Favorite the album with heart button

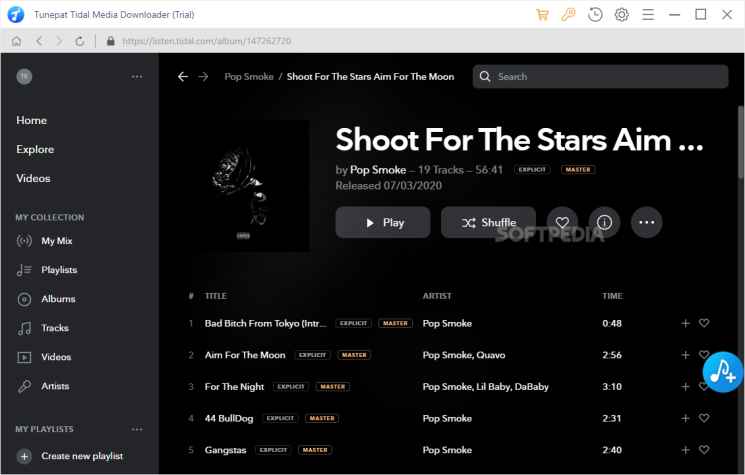[562, 222]
